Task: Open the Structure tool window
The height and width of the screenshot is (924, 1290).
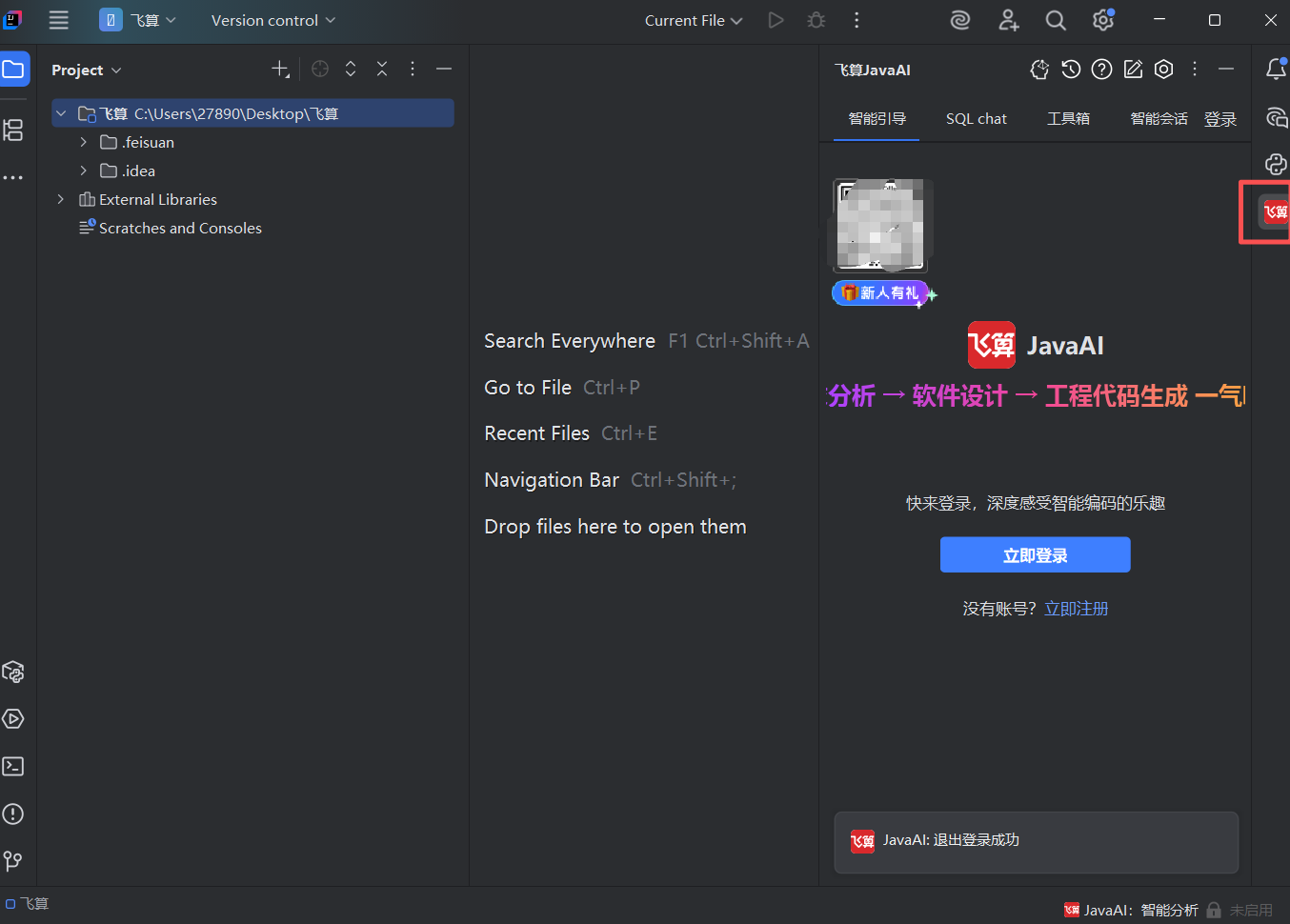Action: tap(13, 130)
